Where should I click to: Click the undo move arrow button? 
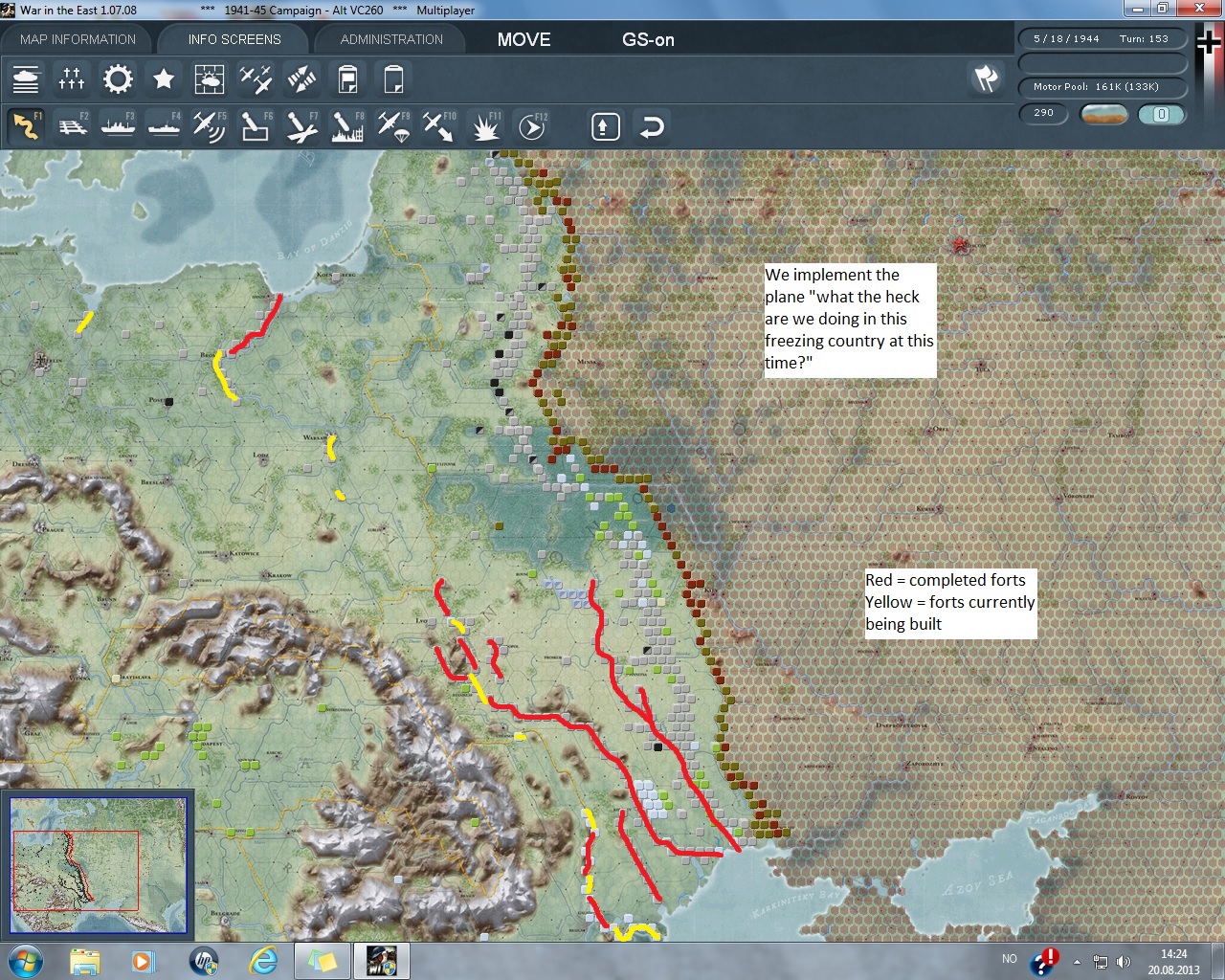click(652, 126)
